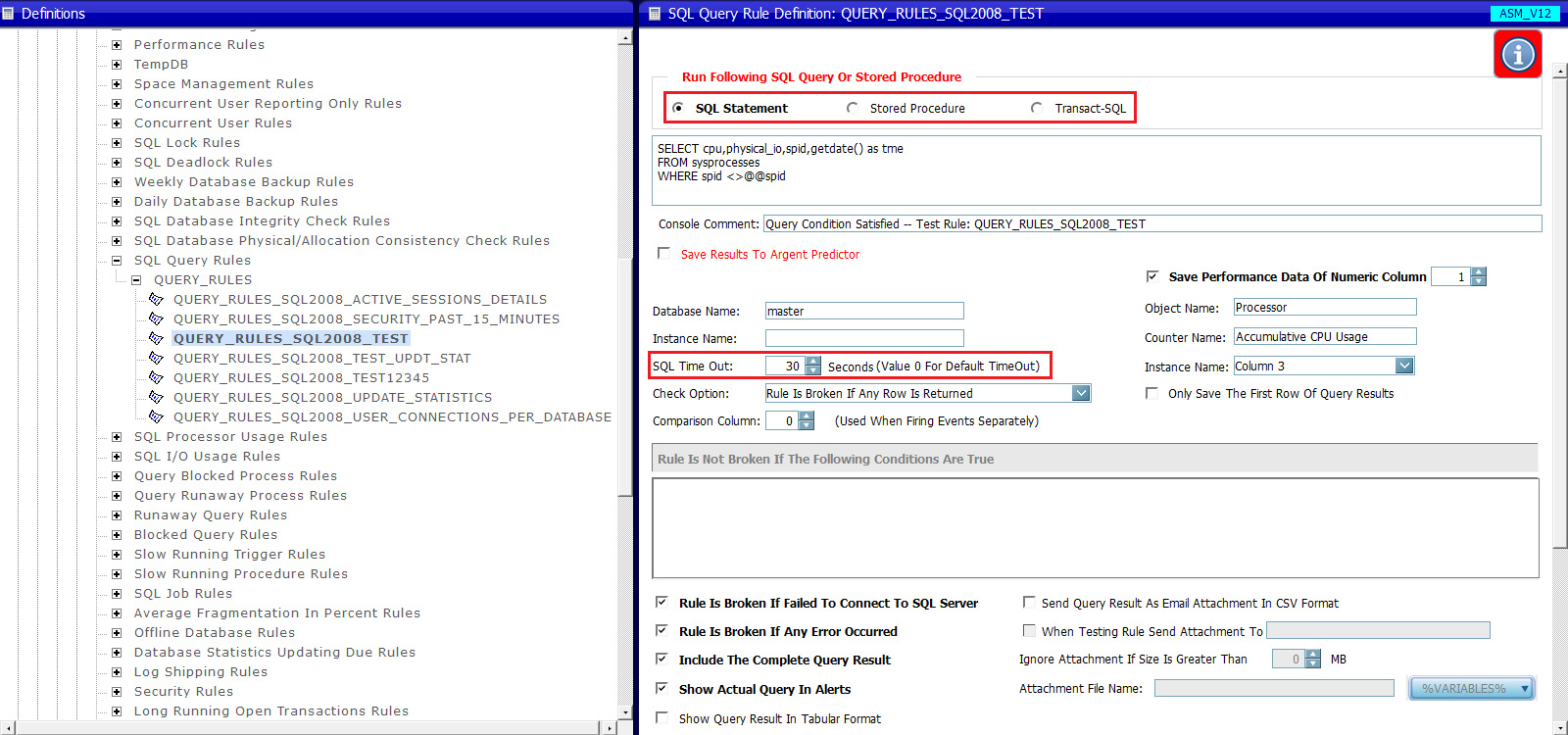This screenshot has height=735, width=1568.
Task: Click the QUERY_RULES_SQL2008_TEST_UPDT_STAT rule icon
Action: tap(156, 358)
